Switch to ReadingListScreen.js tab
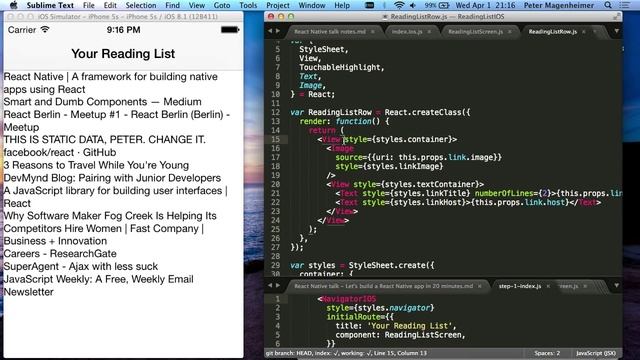 pos(476,31)
